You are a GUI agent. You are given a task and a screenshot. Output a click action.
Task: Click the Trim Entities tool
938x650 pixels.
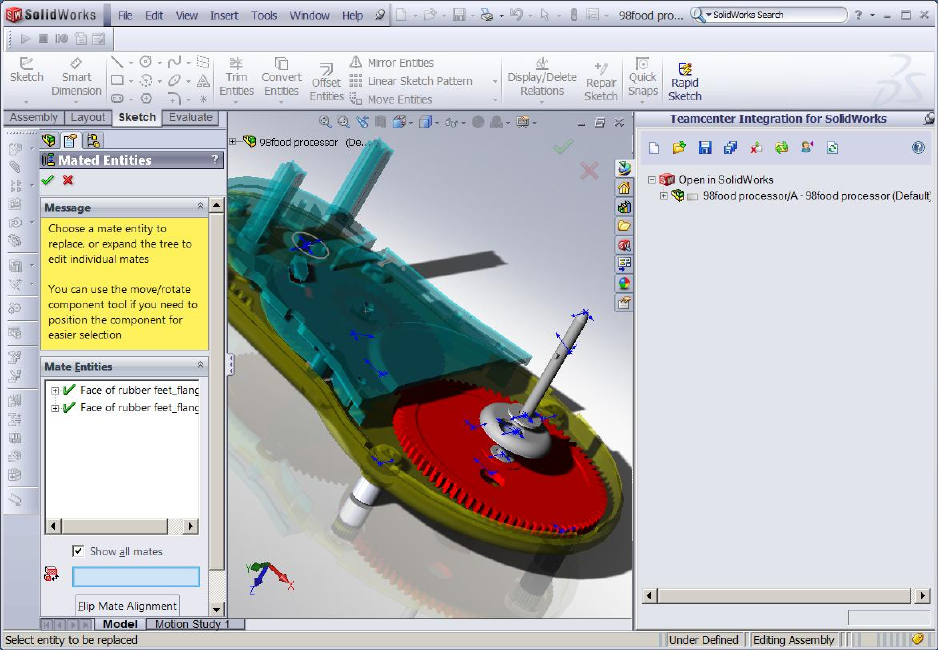coord(236,77)
